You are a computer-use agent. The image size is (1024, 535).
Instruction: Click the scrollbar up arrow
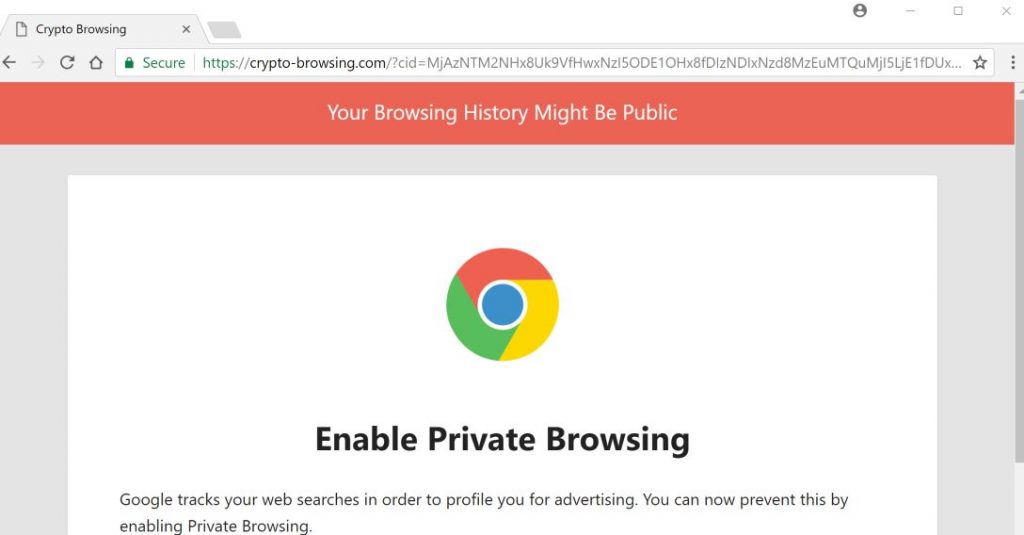(1019, 91)
